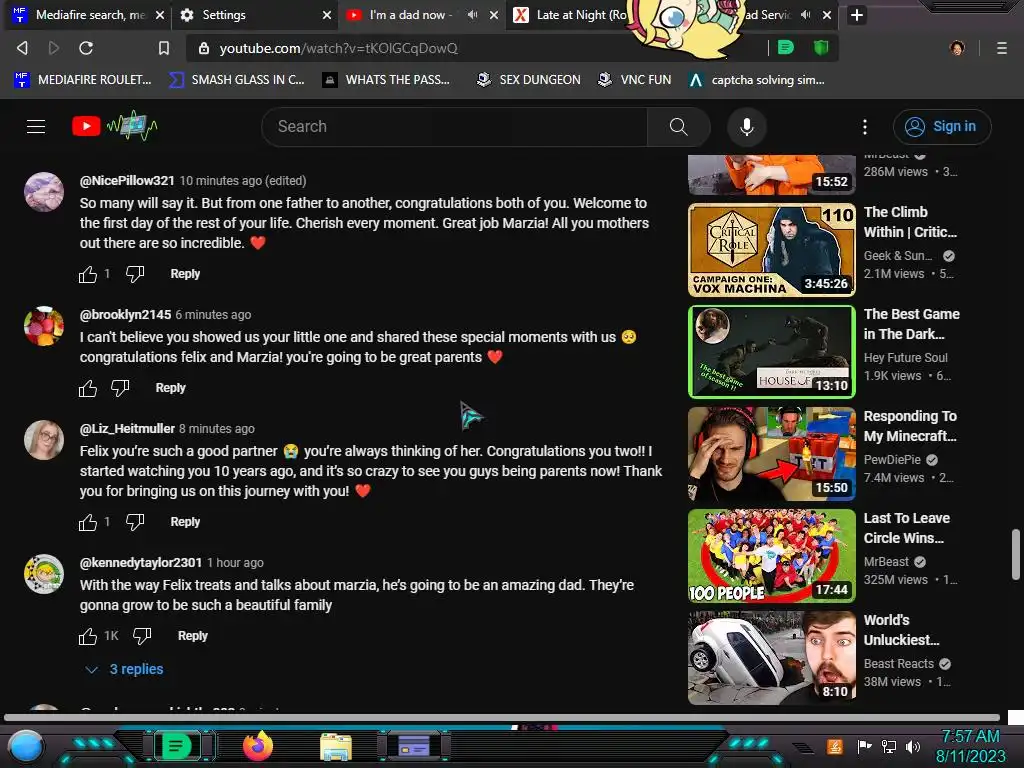Open the browser profile avatar

[x=957, y=48]
